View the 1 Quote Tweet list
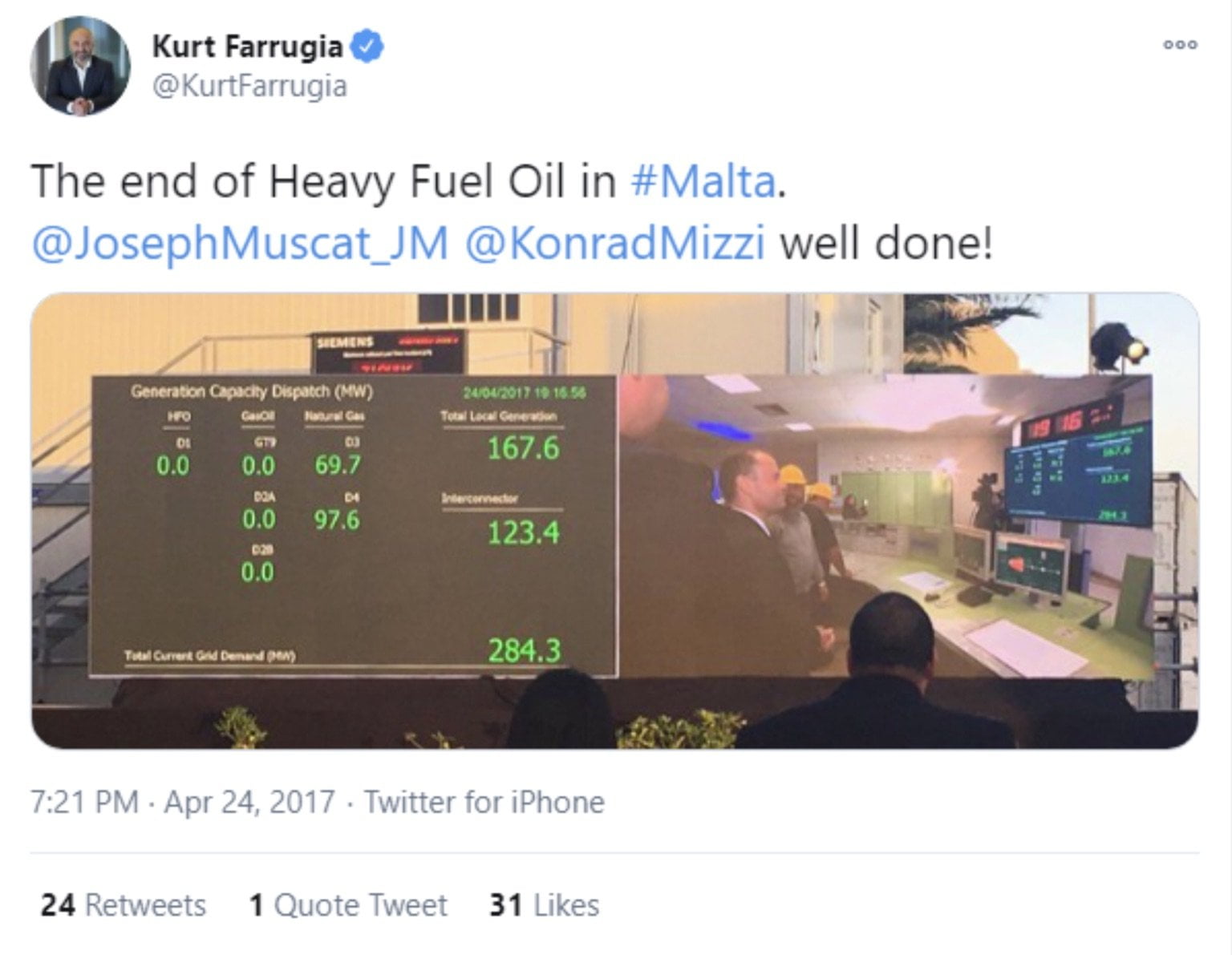 [x=348, y=905]
